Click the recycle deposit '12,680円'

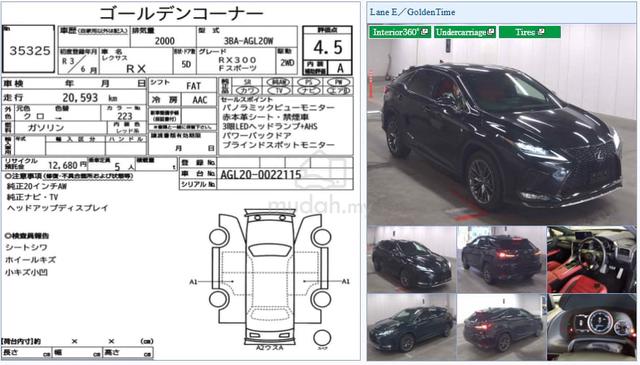[67, 165]
